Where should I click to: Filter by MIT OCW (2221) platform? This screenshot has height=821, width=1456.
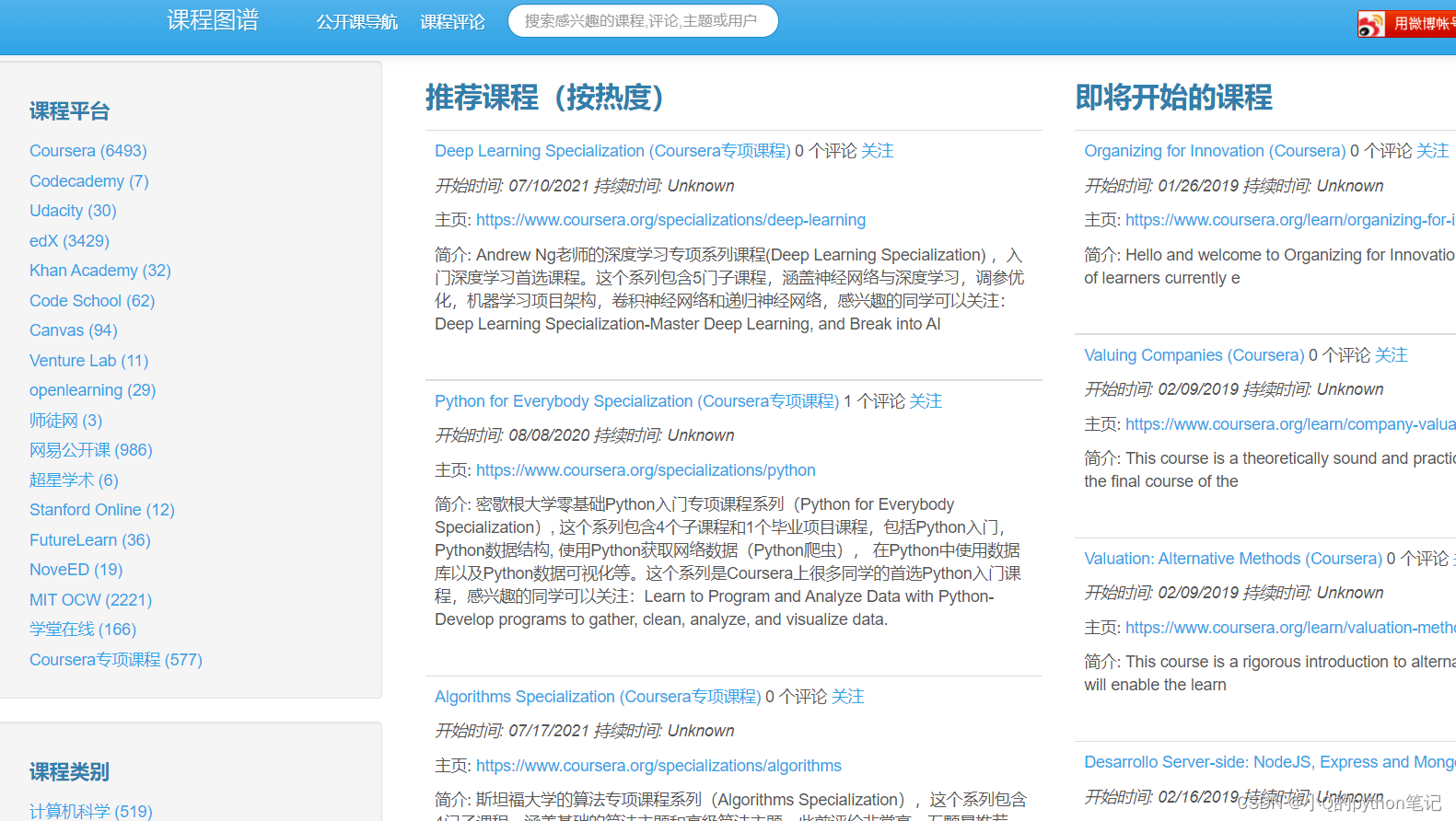[x=91, y=600]
